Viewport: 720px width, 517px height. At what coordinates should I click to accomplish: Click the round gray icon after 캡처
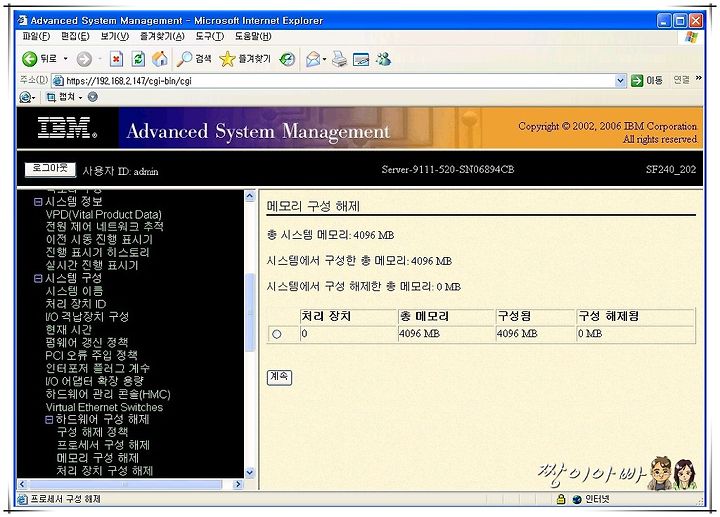pos(93,97)
